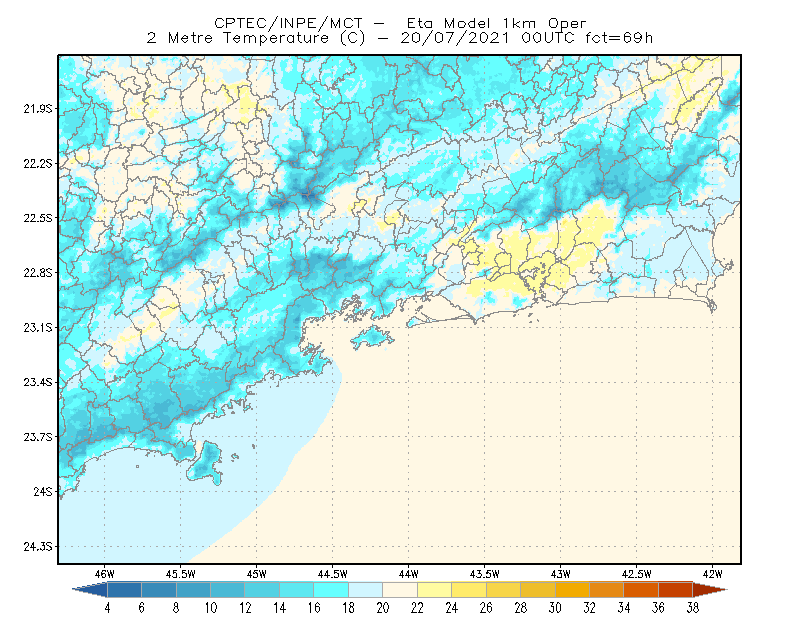
Task: Click the 44W longitude axis label
Action: 408,574
